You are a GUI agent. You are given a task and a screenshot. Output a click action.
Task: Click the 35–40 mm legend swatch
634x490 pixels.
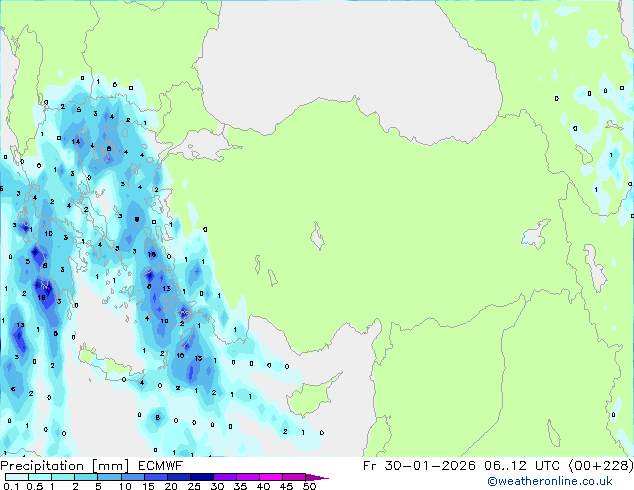click(247, 477)
